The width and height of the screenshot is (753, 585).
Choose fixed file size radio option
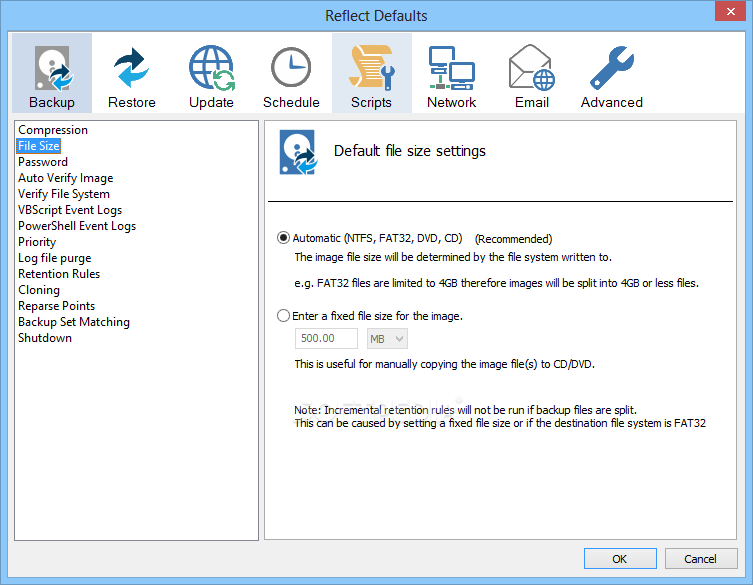tap(283, 316)
